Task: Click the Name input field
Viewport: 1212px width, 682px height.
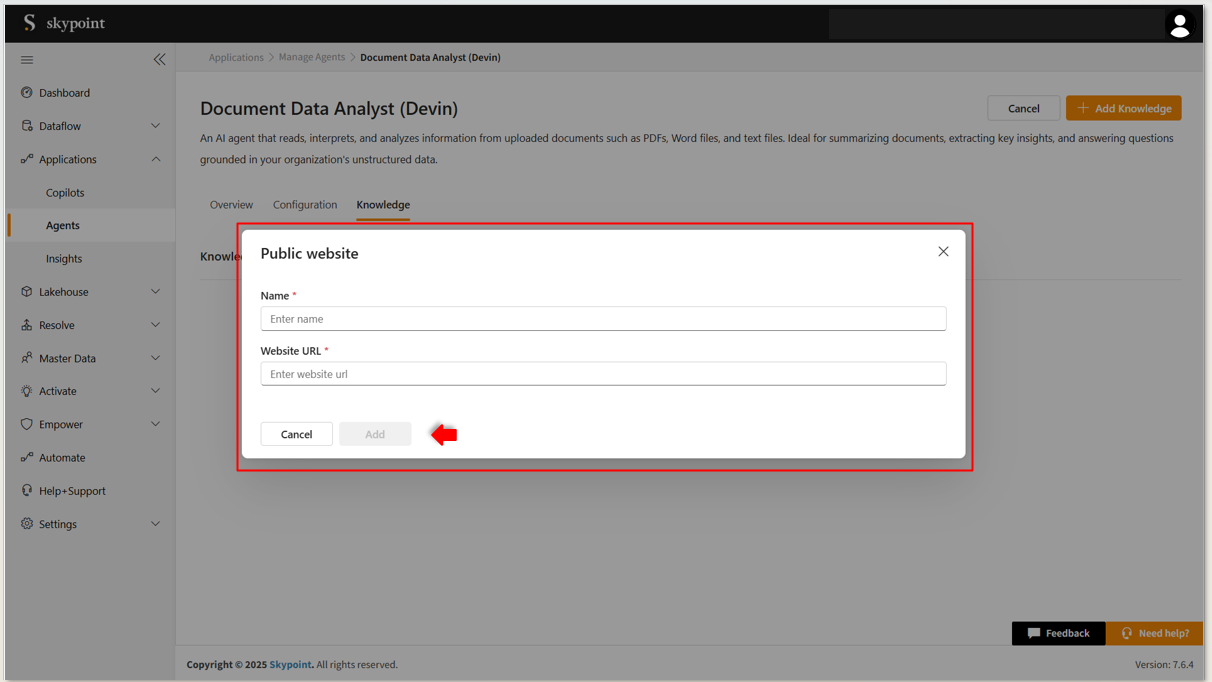Action: pyautogui.click(x=603, y=319)
